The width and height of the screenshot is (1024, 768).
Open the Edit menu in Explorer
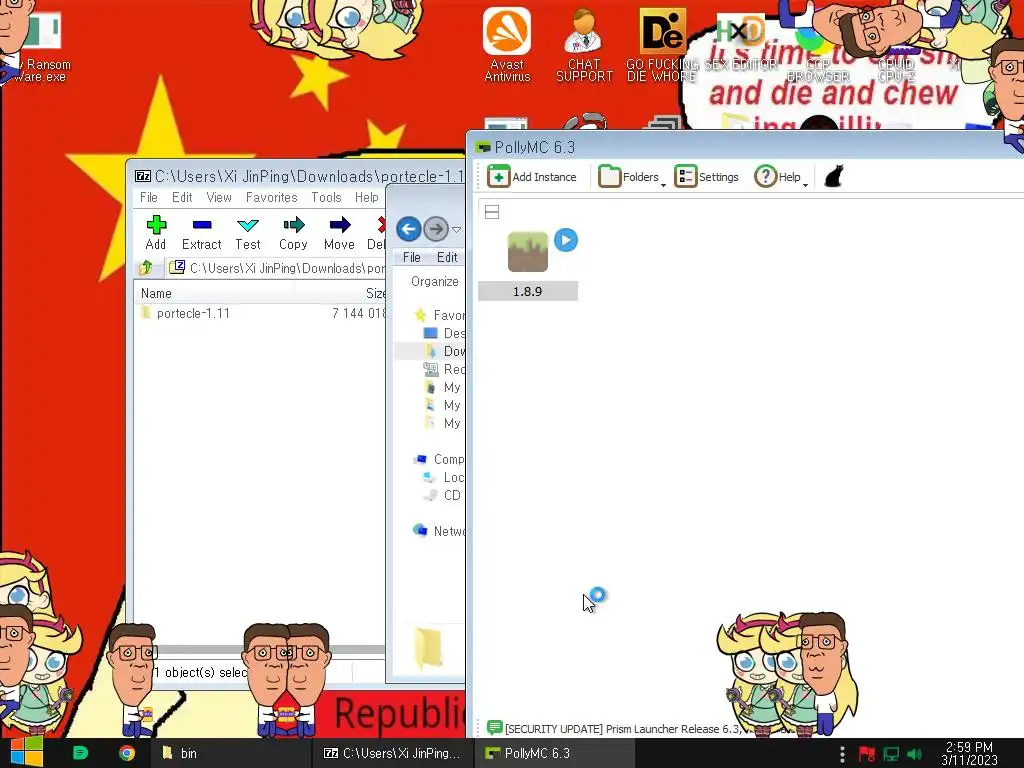[447, 257]
